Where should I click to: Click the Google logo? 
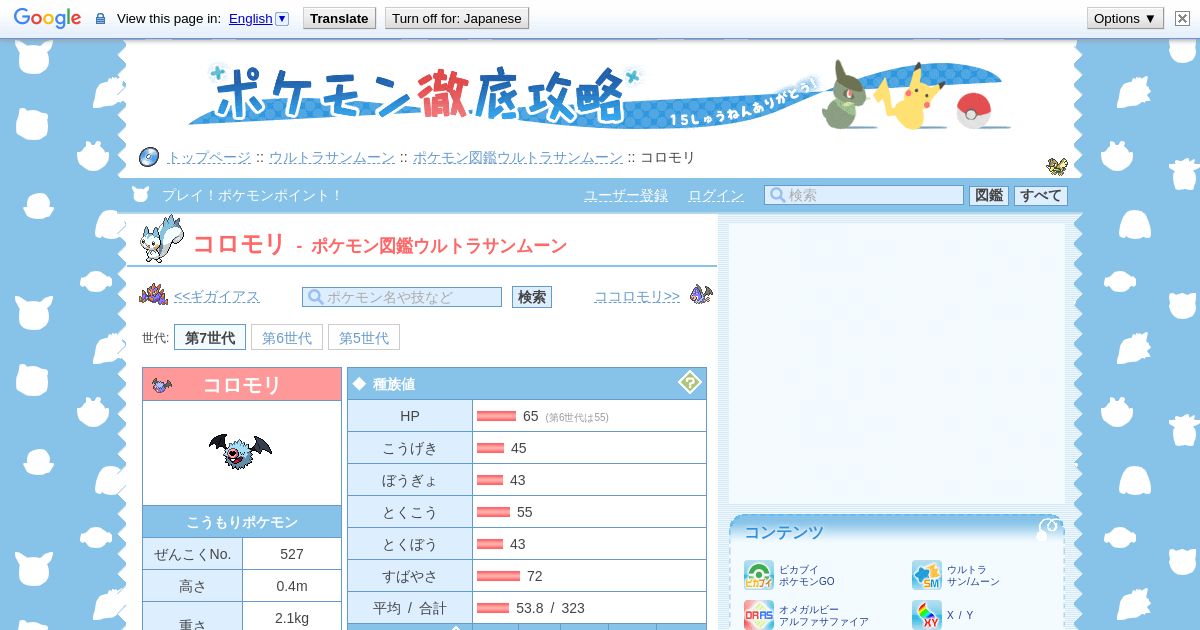tap(47, 18)
